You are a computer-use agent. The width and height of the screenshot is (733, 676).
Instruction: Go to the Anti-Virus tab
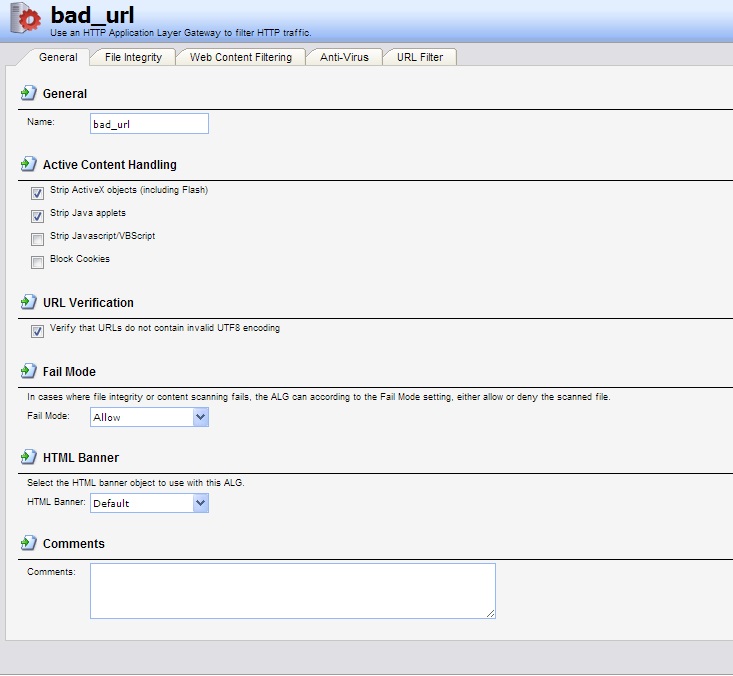(344, 57)
